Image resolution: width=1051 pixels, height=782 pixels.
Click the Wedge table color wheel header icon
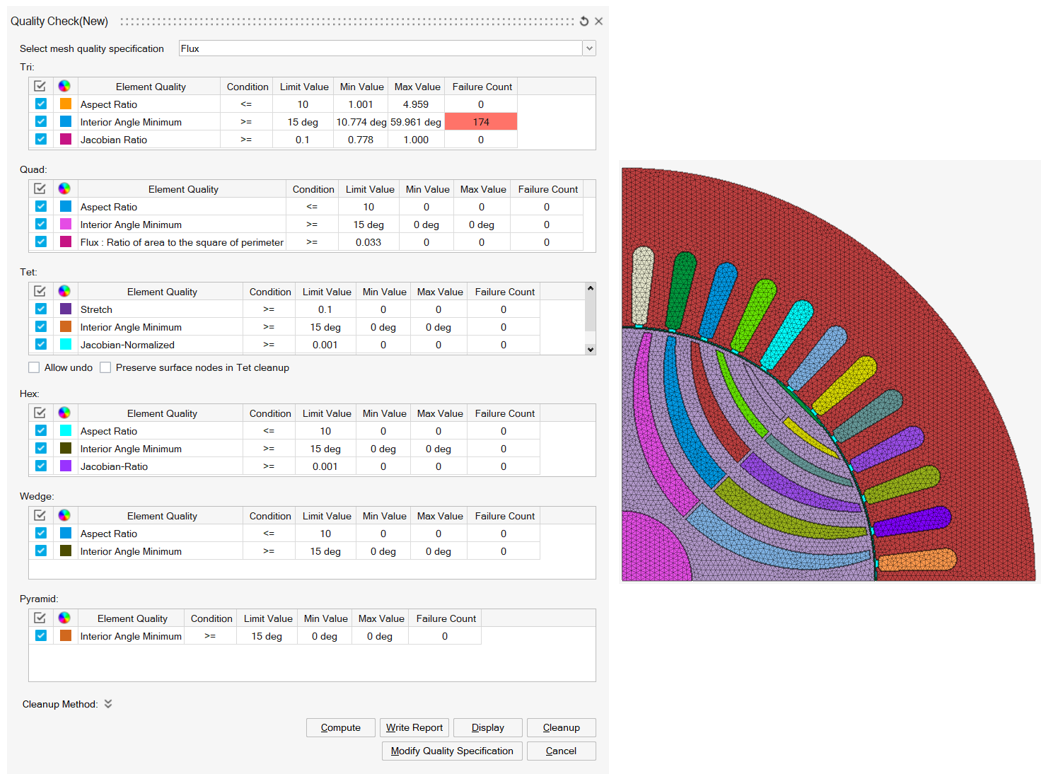click(64, 516)
